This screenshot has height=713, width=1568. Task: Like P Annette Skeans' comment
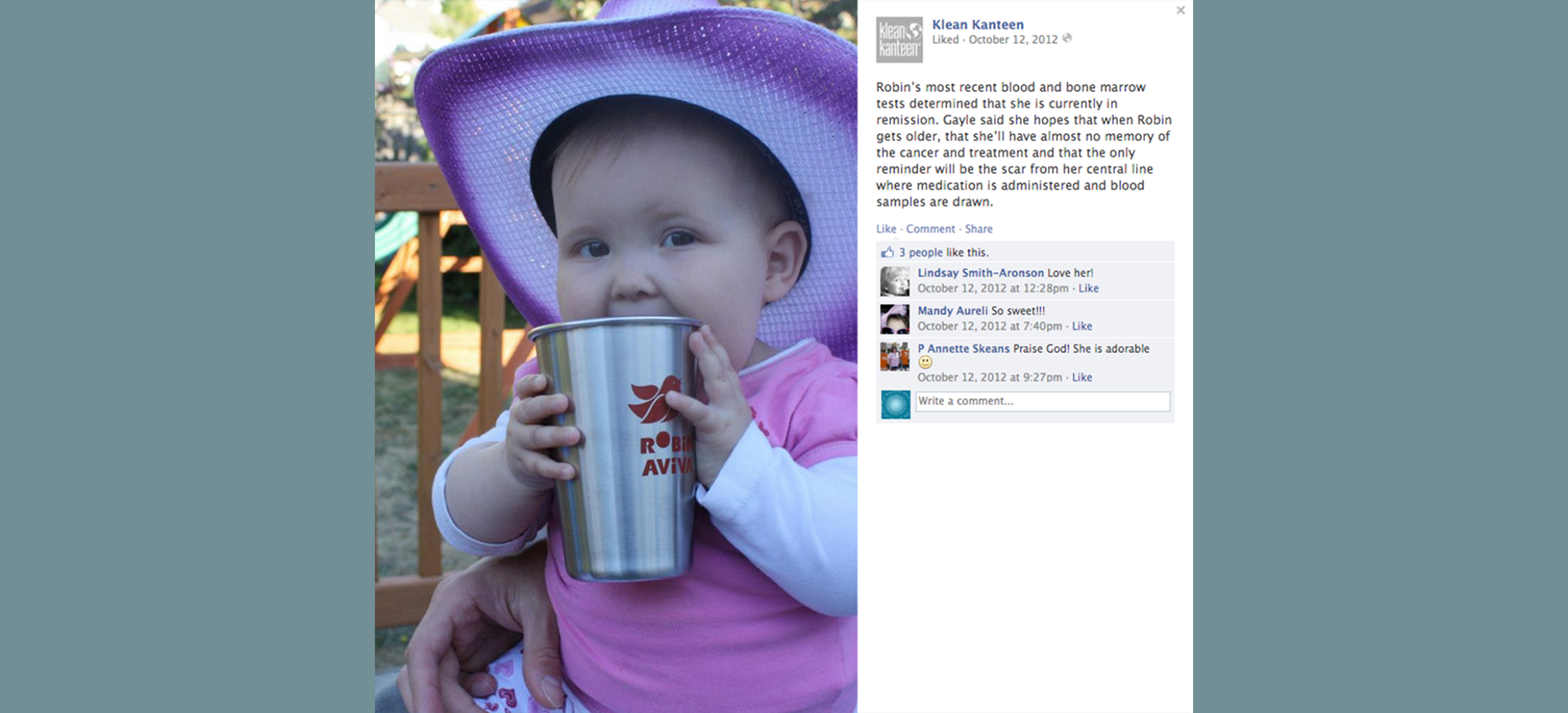(x=1081, y=377)
